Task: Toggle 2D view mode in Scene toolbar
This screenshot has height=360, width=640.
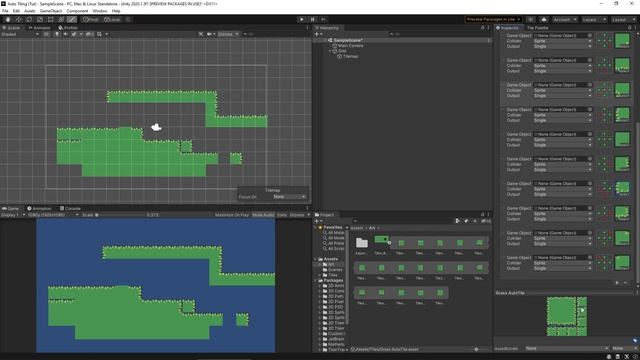Action: tap(46, 34)
